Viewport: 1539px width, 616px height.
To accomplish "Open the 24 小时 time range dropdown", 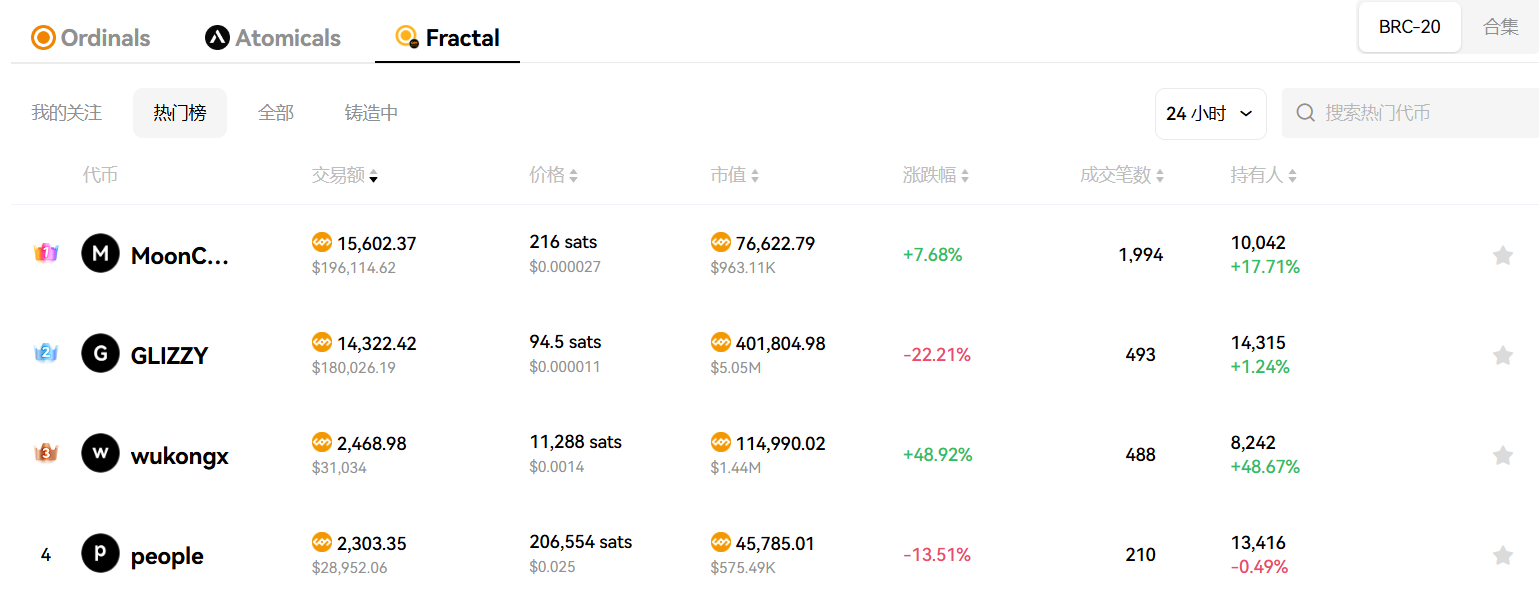I will [1210, 114].
